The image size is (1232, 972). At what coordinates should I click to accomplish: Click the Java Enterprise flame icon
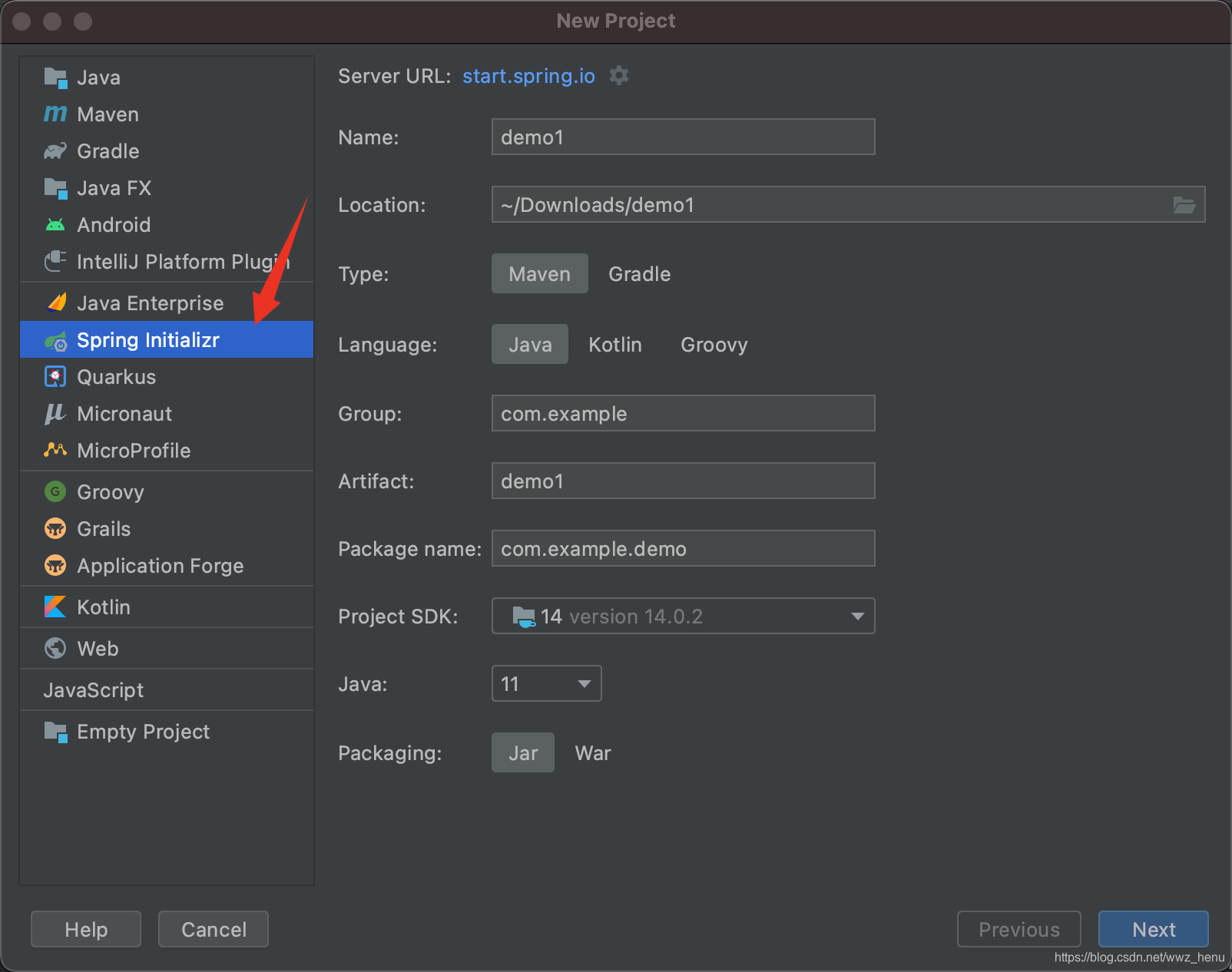[x=56, y=303]
